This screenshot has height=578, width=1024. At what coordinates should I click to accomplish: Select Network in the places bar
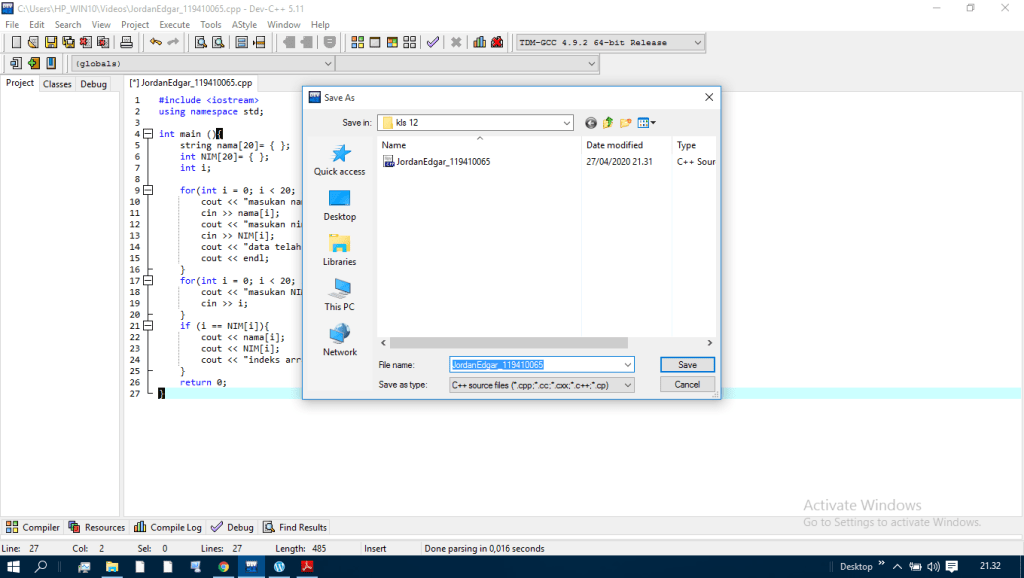[339, 340]
